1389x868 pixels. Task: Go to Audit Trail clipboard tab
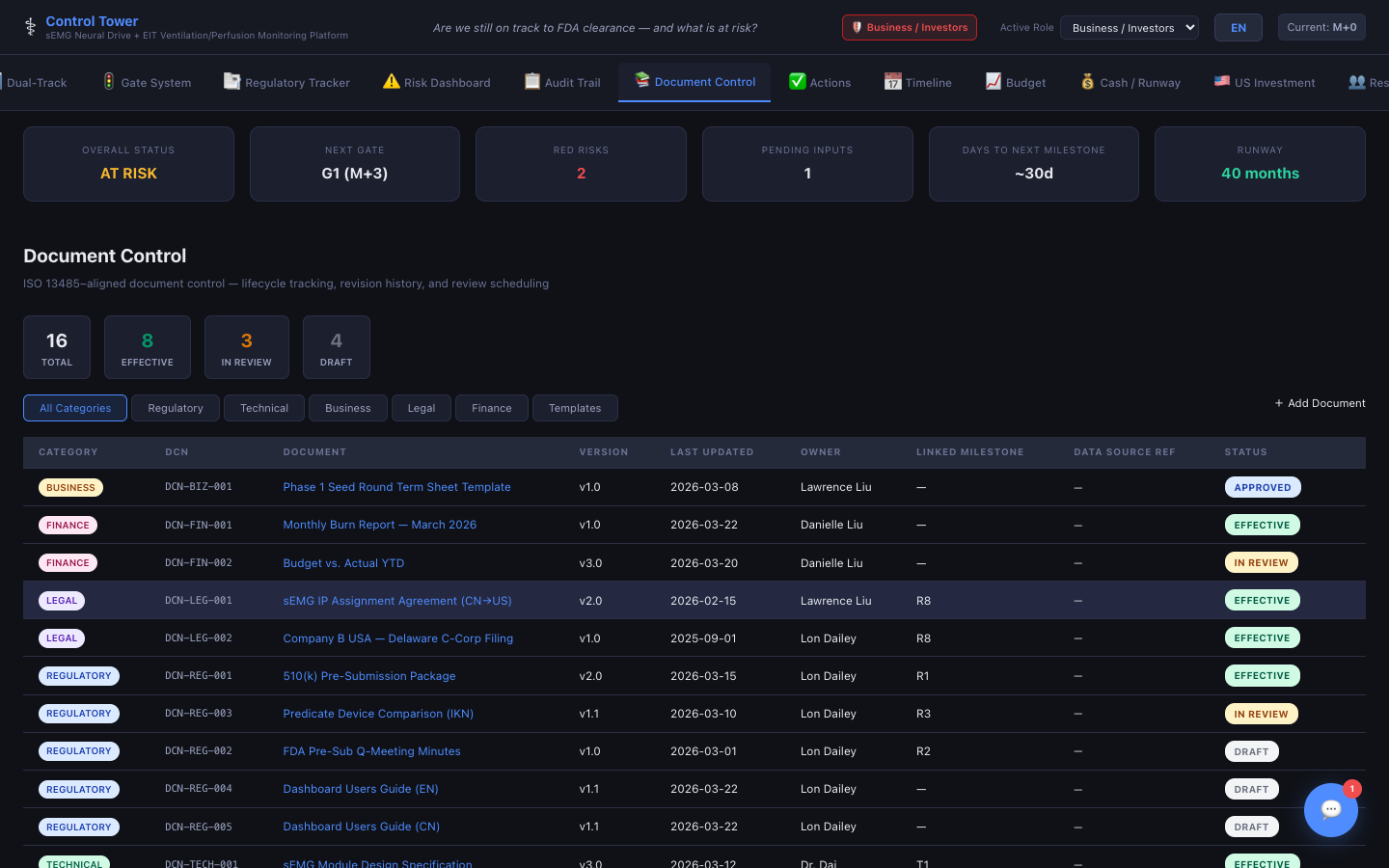562,83
